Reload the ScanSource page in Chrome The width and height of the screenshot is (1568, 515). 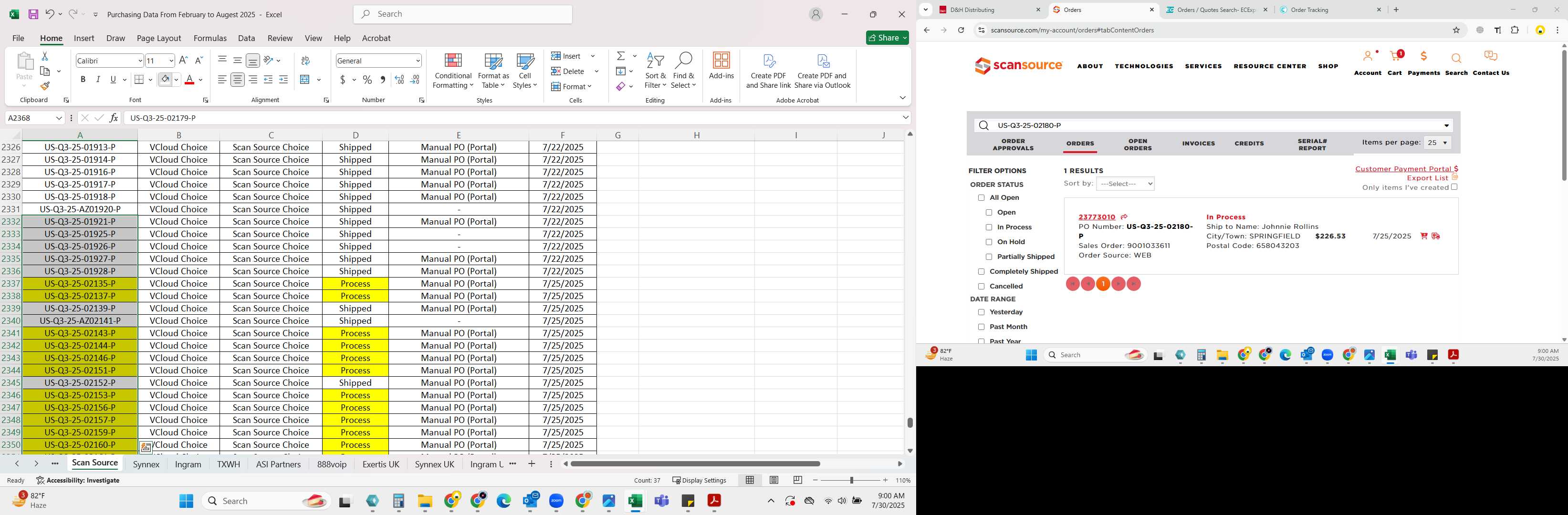point(961,31)
